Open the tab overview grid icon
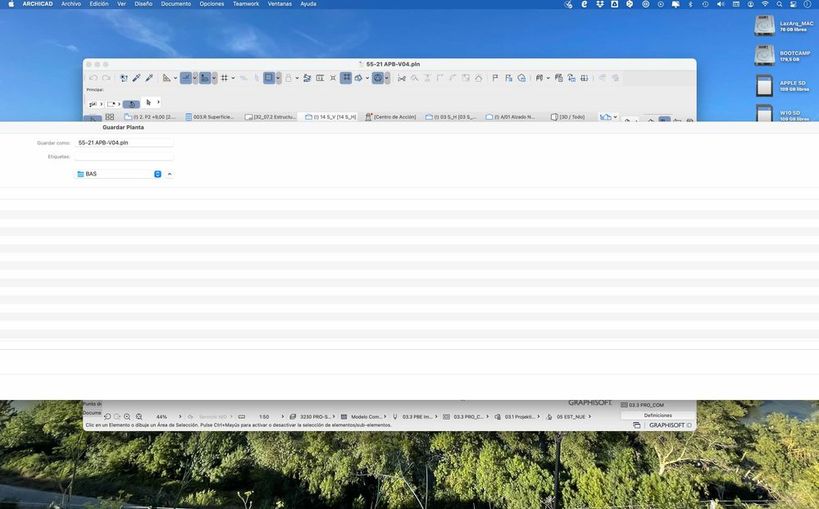819x509 pixels. point(110,117)
